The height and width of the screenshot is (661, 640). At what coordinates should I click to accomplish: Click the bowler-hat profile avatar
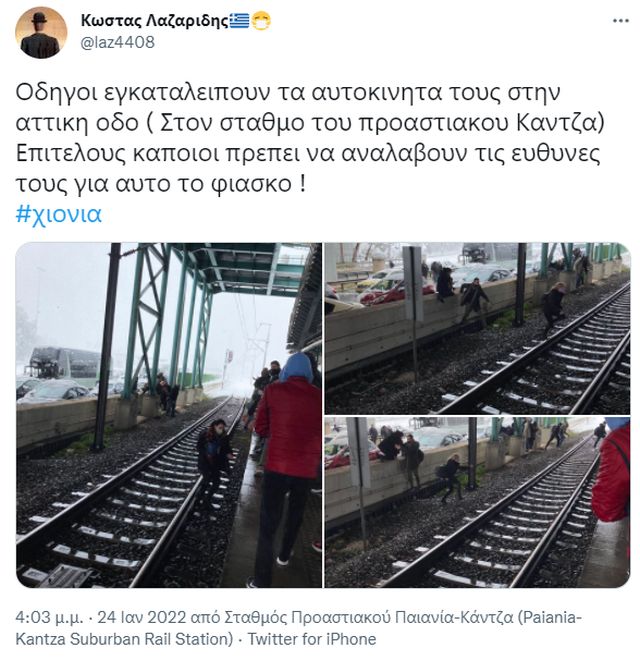click(x=41, y=32)
